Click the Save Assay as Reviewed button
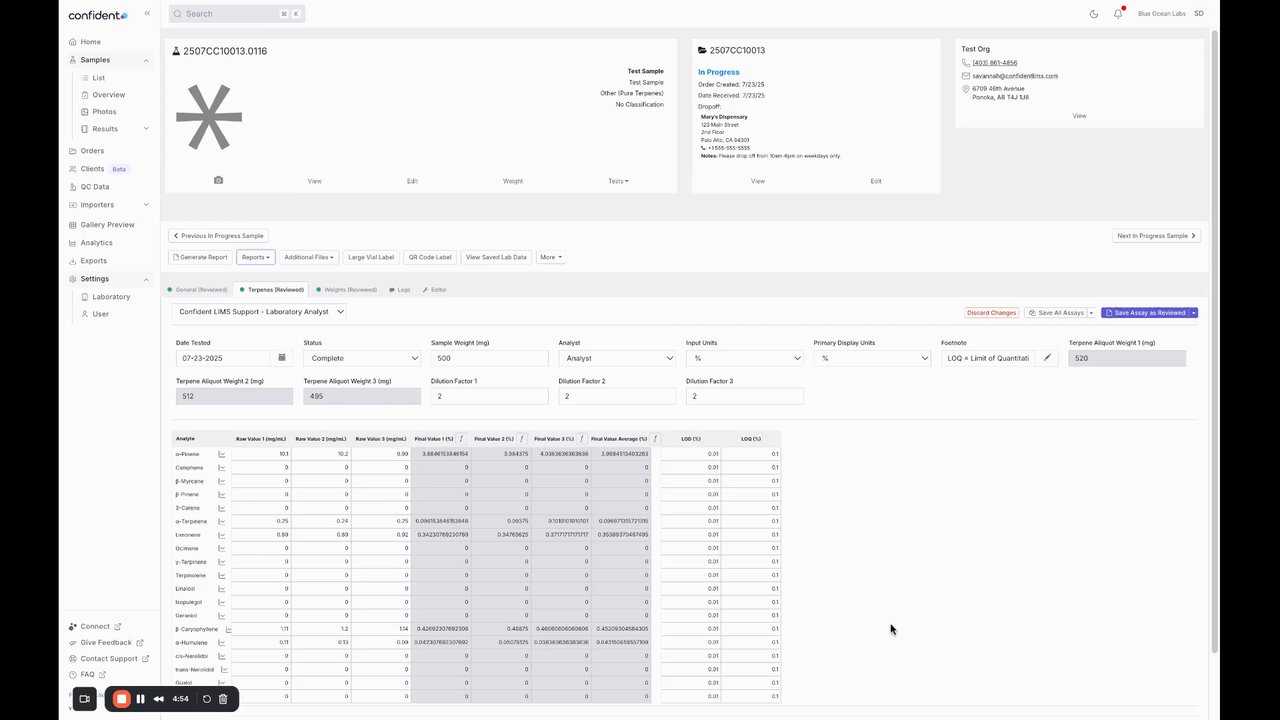The image size is (1280, 720). [x=1144, y=313]
